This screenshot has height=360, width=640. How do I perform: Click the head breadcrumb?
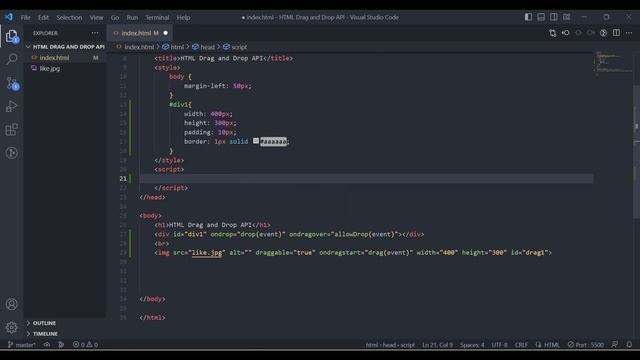[207, 47]
